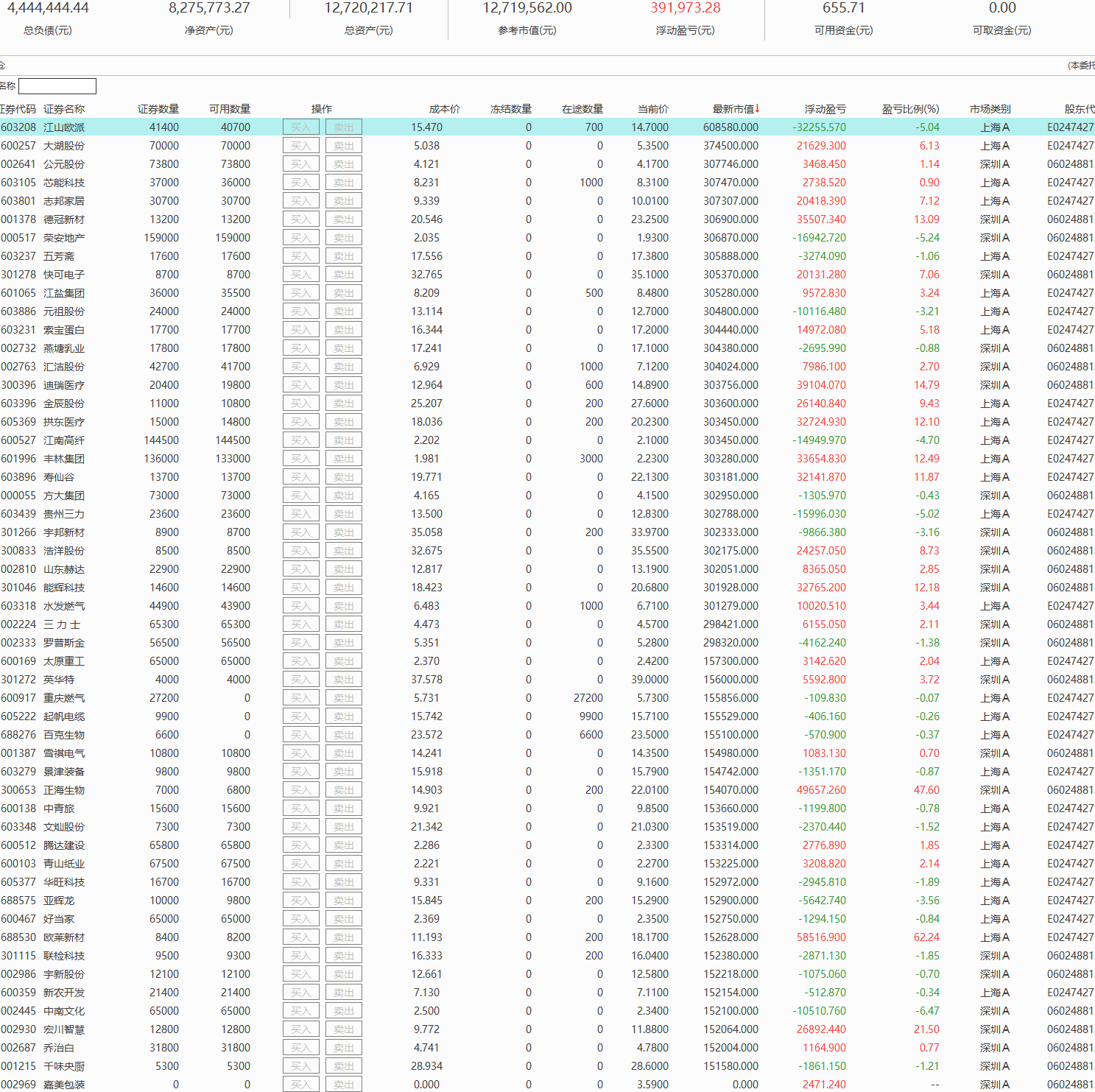Screen dimensions: 1095x1092
Task: Click the 最新市值 sort arrow indicator
Action: [x=757, y=108]
